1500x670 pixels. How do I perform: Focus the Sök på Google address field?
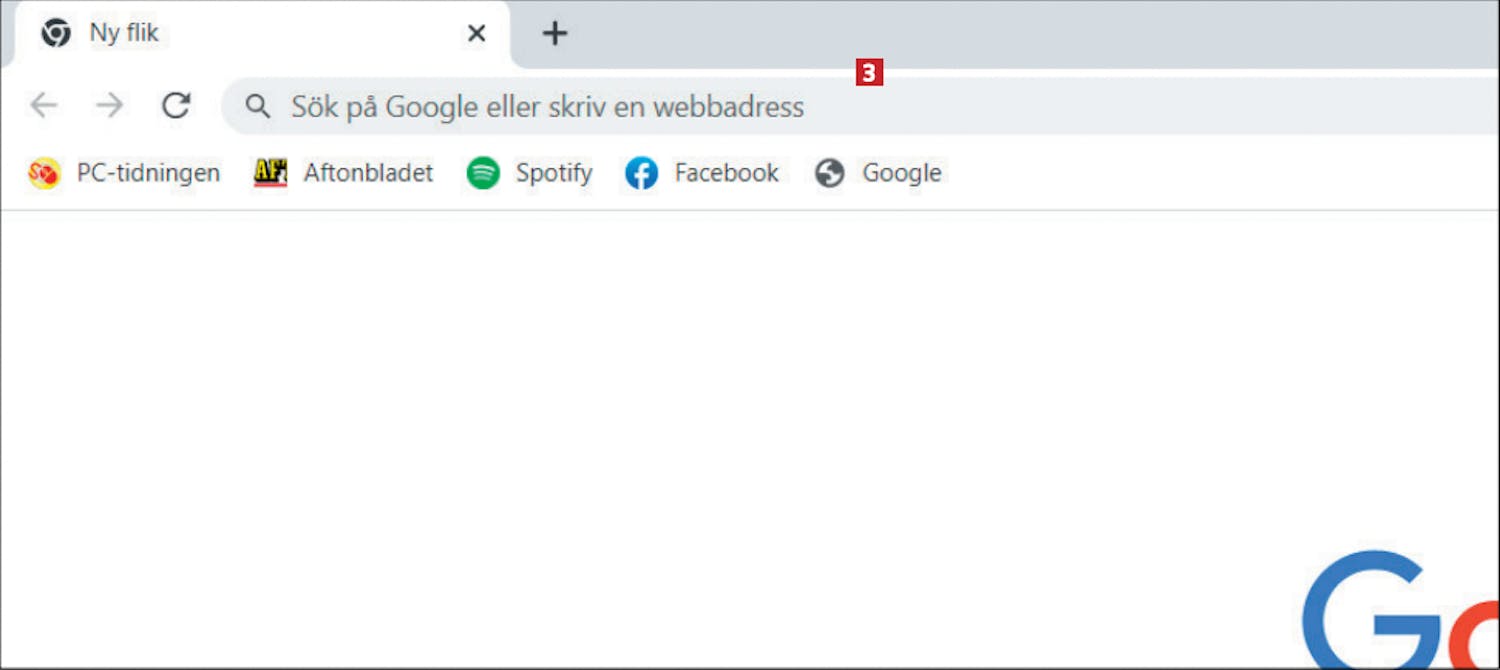pos(860,106)
